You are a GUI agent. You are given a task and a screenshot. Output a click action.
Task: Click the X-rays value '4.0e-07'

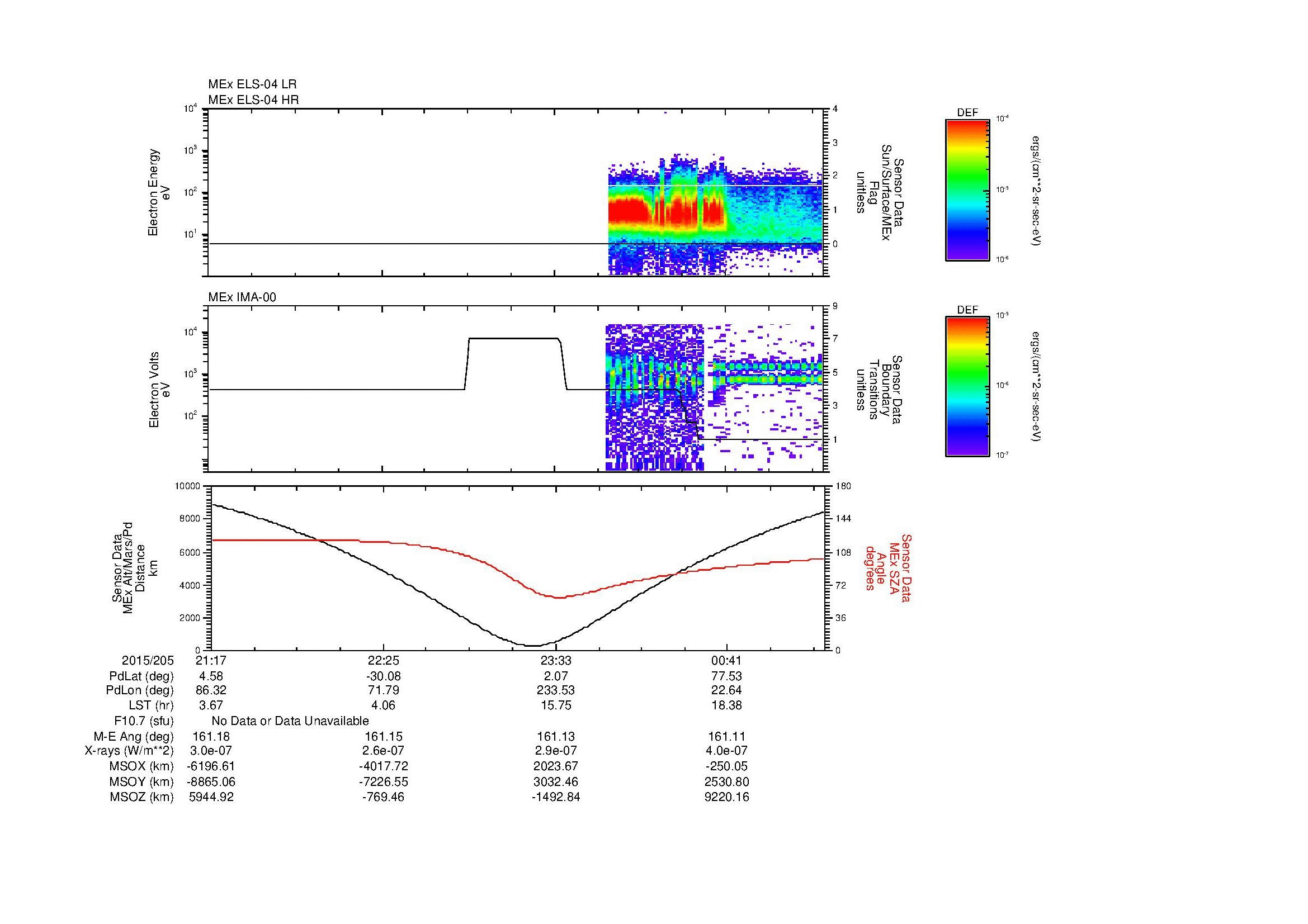pos(726,751)
